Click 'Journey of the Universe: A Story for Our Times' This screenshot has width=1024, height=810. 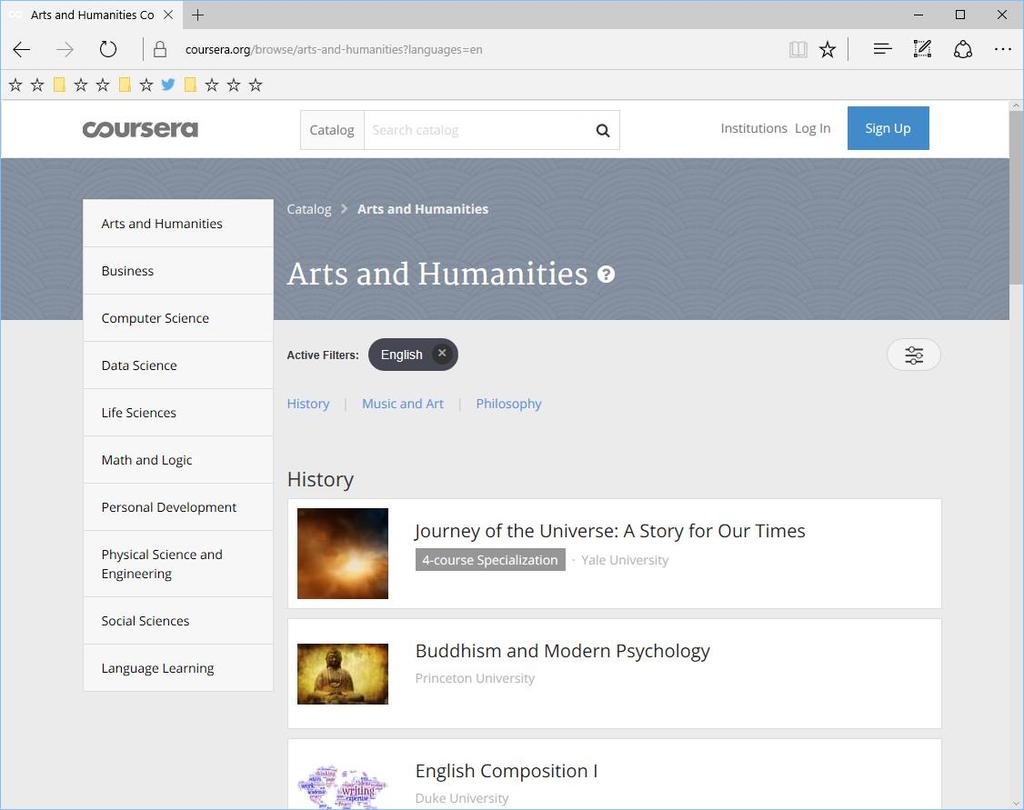pyautogui.click(x=610, y=531)
